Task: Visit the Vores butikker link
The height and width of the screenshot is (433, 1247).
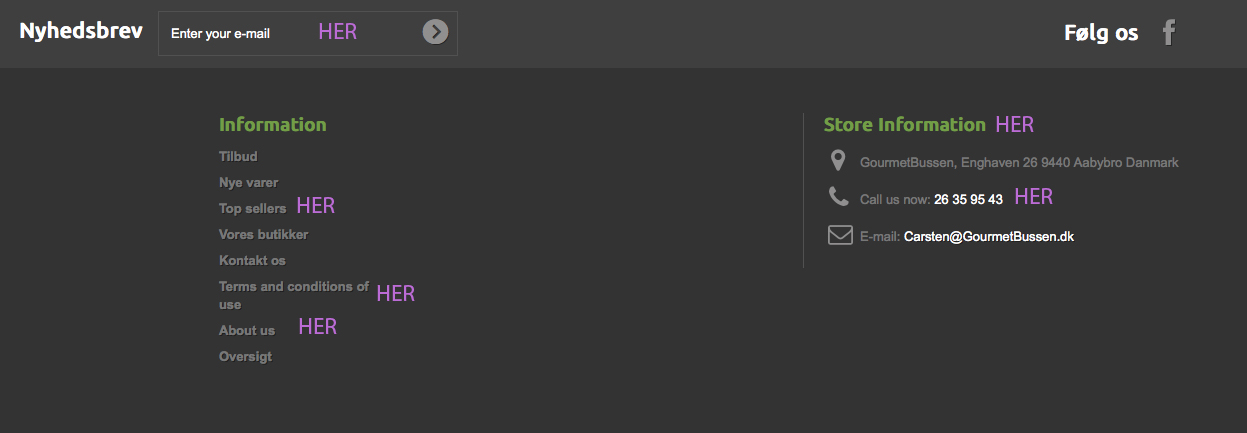Action: click(263, 235)
